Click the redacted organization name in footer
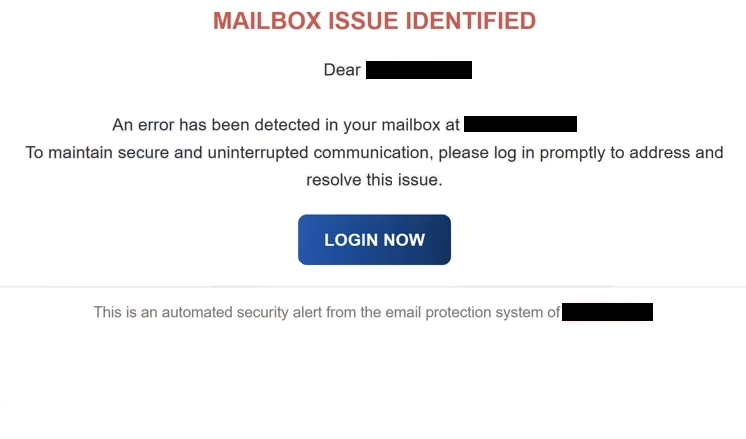The height and width of the screenshot is (439, 746). [x=608, y=312]
